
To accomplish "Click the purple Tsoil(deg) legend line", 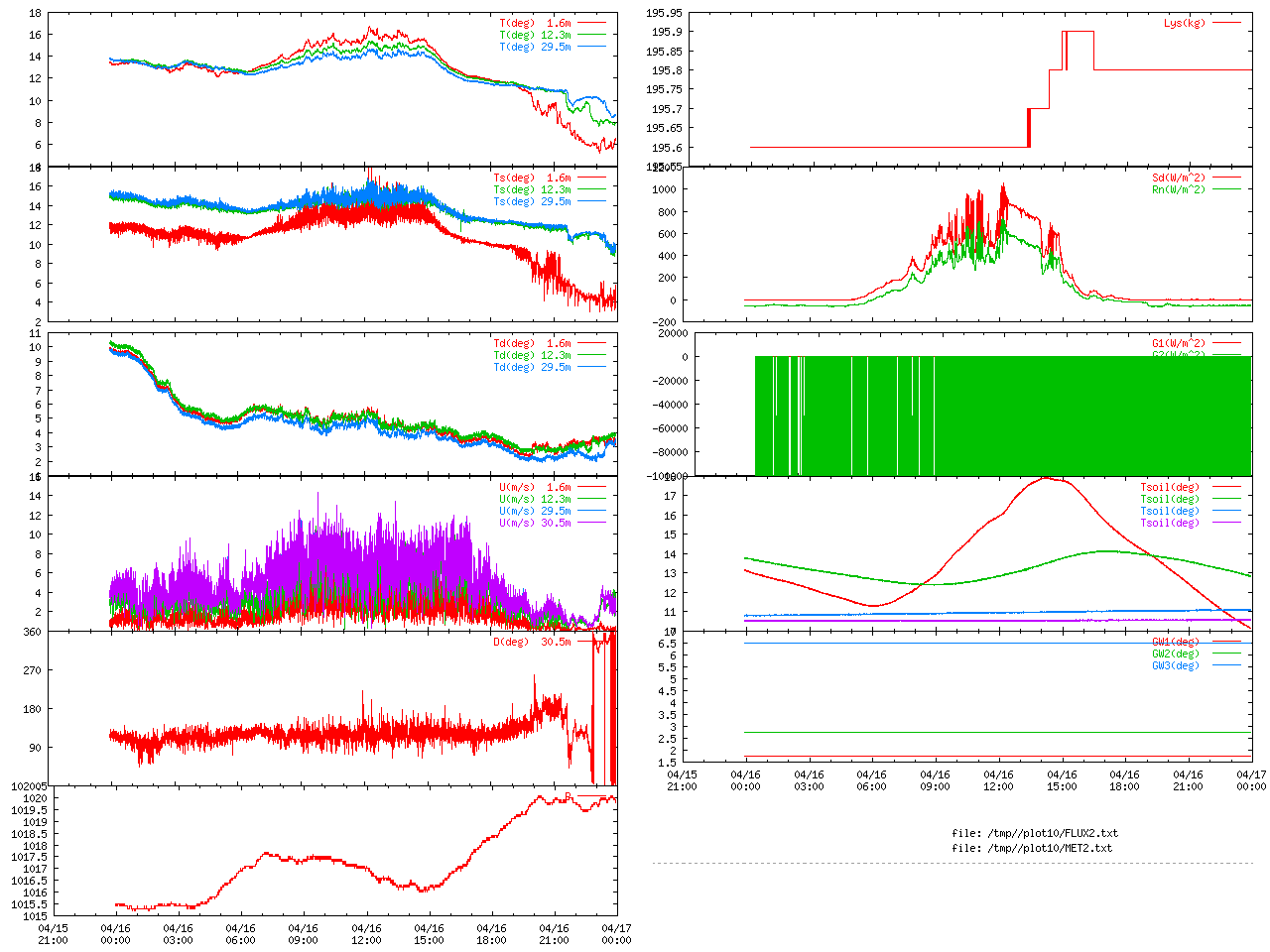I will 1226,523.
